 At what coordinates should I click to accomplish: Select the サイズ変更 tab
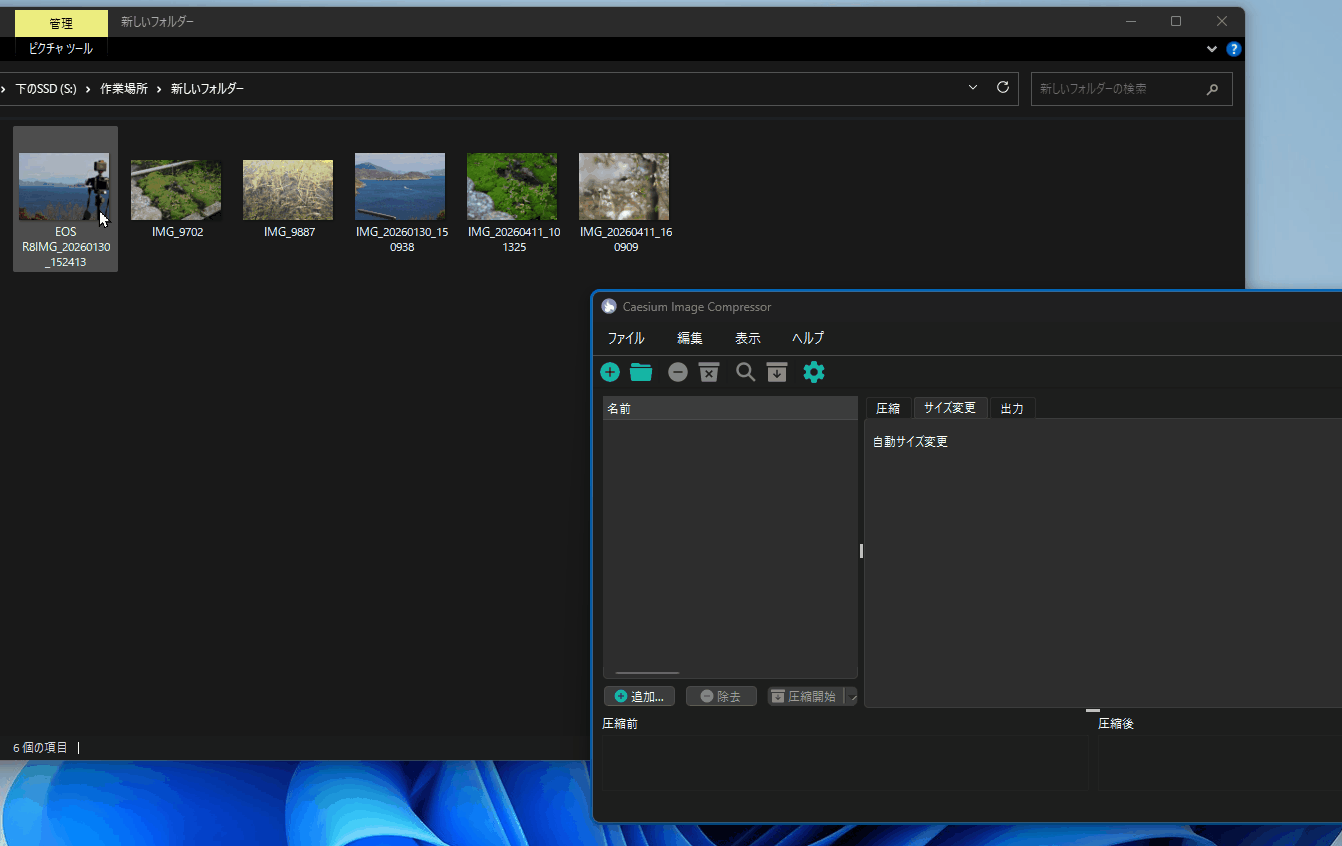click(950, 408)
